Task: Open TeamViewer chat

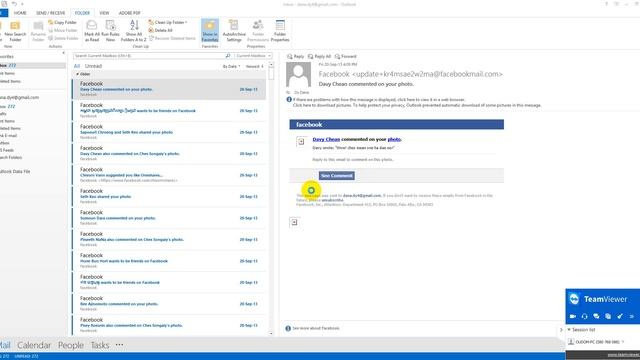Action: (596, 316)
